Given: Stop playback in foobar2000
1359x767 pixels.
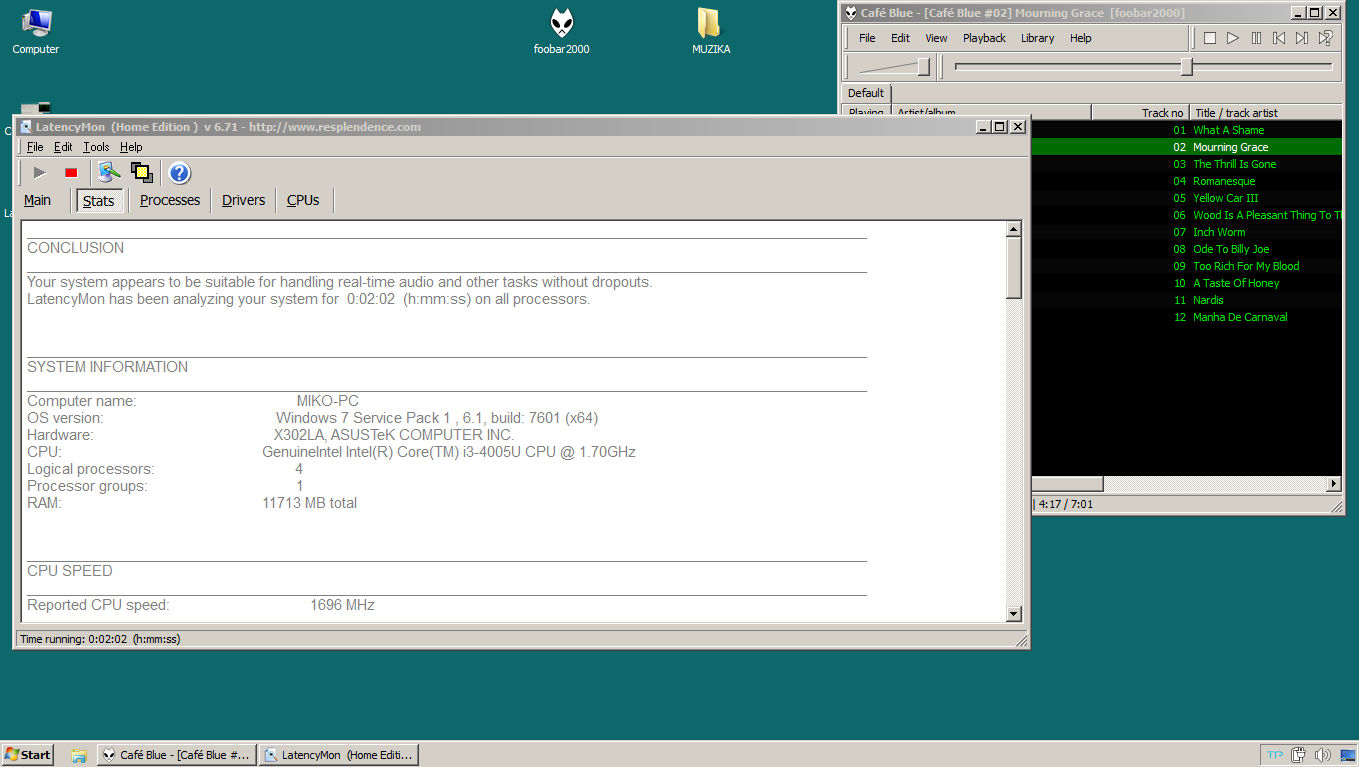Looking at the screenshot, I should (1210, 38).
